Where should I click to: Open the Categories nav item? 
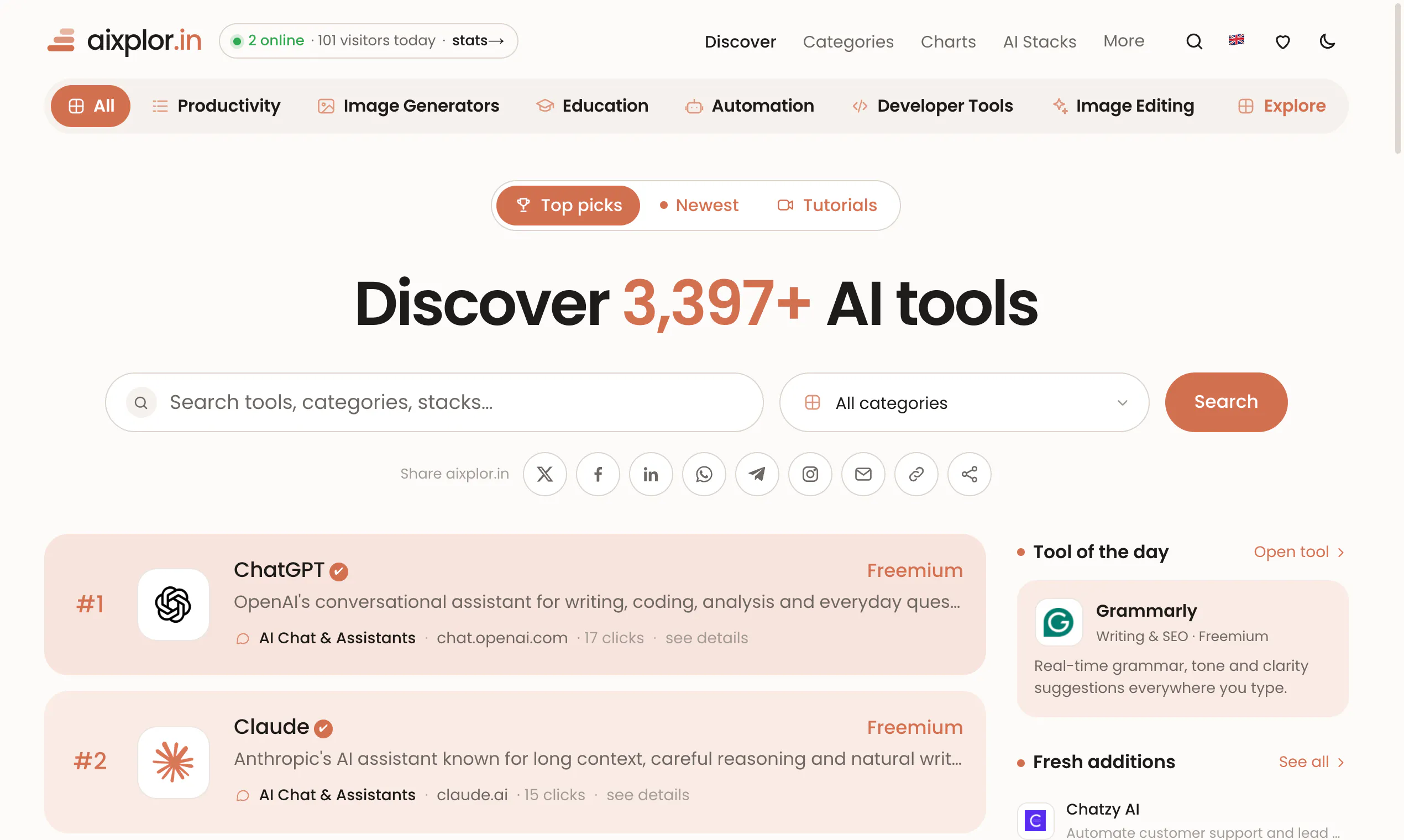[848, 41]
